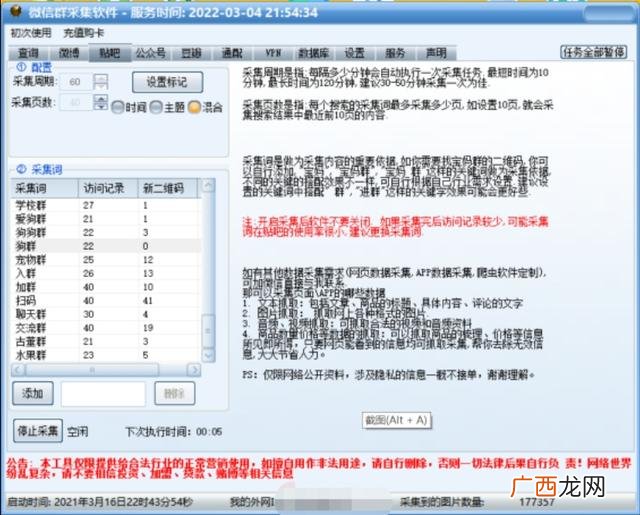Open the 服务 tab
The image size is (640, 515).
point(395,53)
